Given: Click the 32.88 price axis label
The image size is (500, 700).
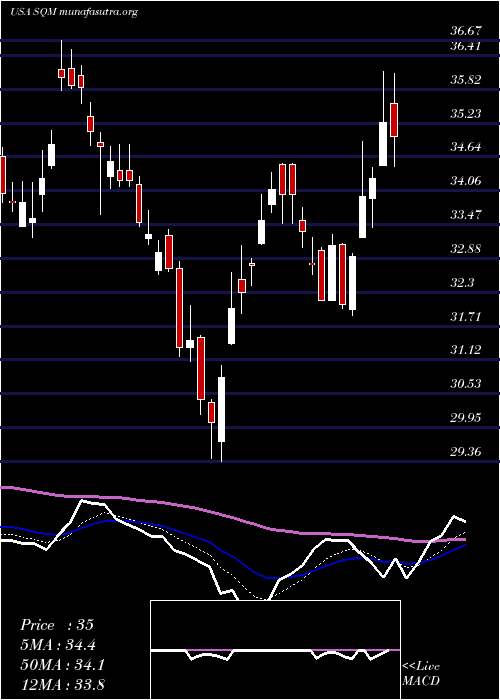Looking at the screenshot, I should coord(466,249).
